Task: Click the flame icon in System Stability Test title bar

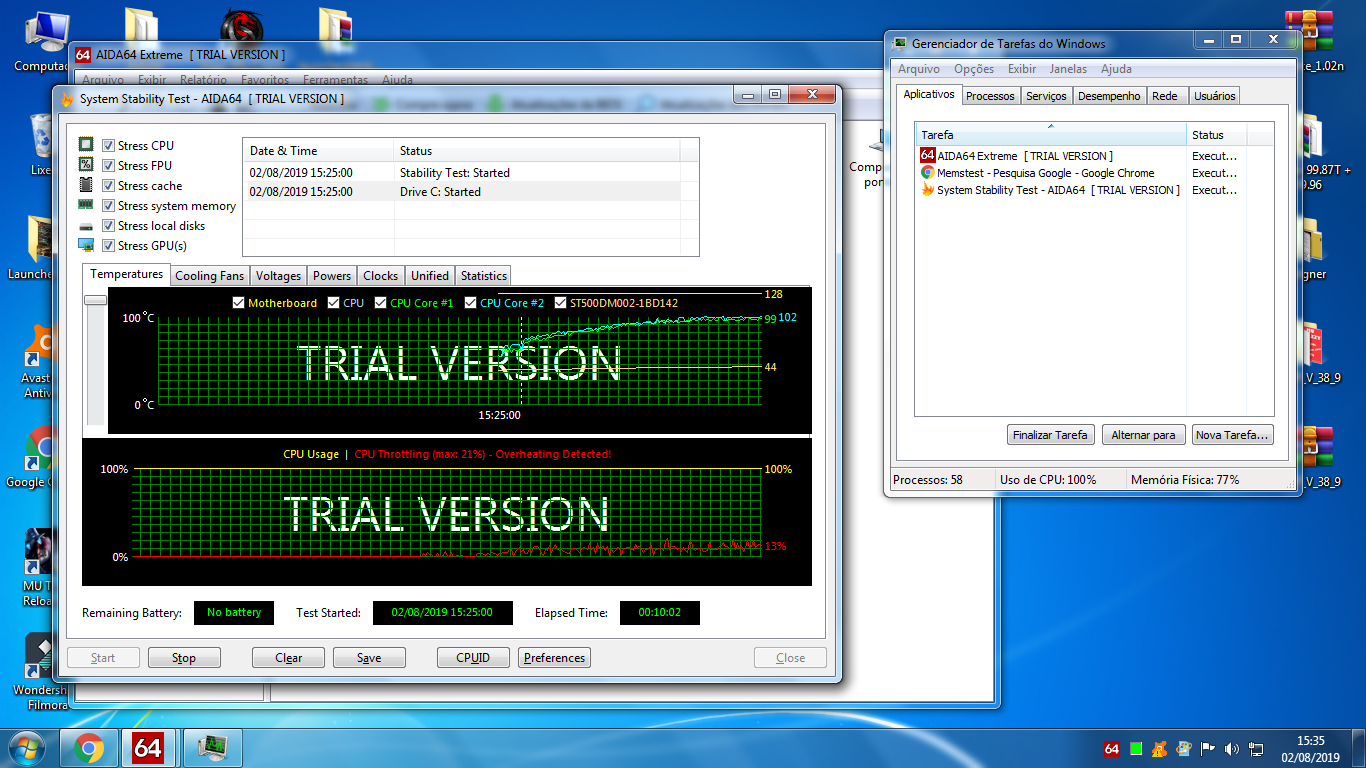Action: pos(67,99)
